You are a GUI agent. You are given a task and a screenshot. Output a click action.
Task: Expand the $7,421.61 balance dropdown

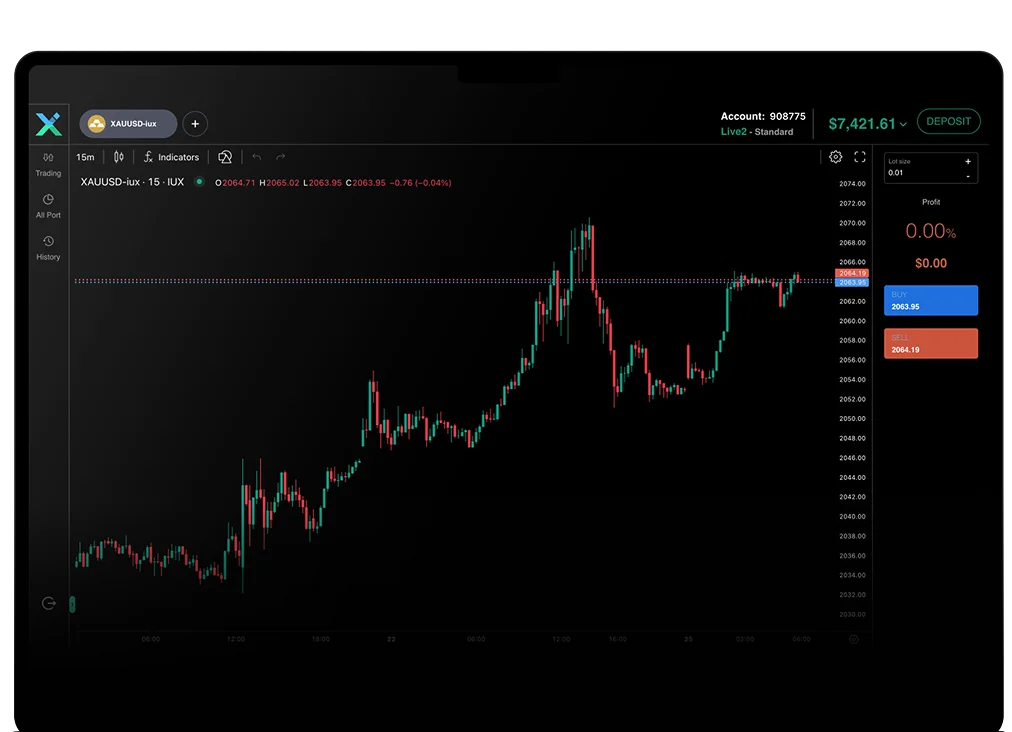coord(903,124)
